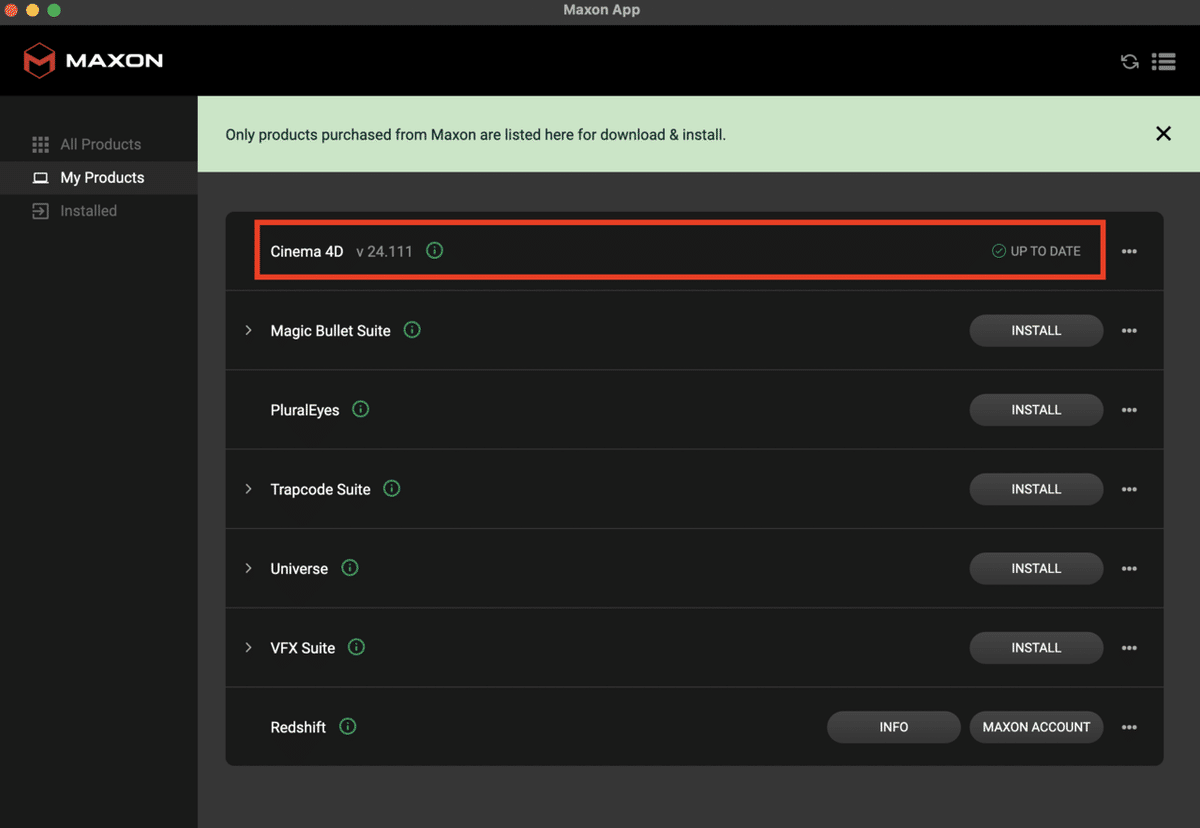1200x828 pixels.
Task: Install VFX Suite
Action: [1036, 648]
